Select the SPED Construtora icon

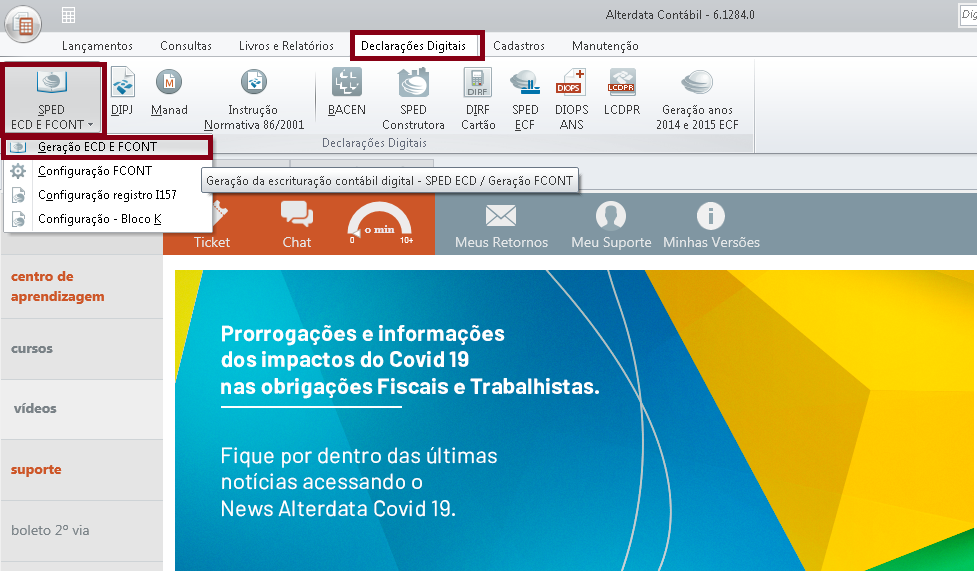tap(413, 100)
